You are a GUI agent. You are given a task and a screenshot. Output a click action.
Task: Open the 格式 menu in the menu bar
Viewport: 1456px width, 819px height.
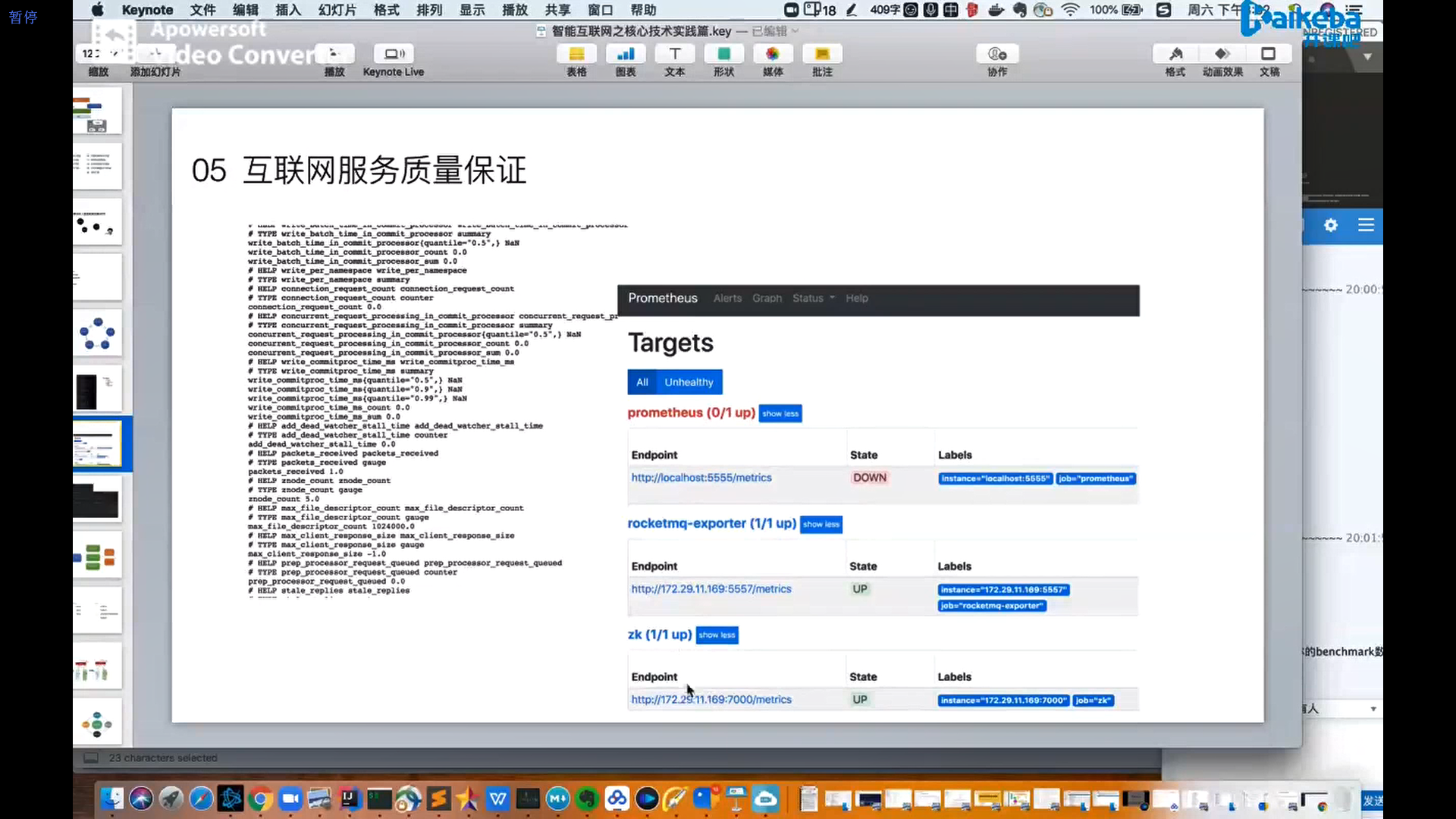[x=386, y=10]
